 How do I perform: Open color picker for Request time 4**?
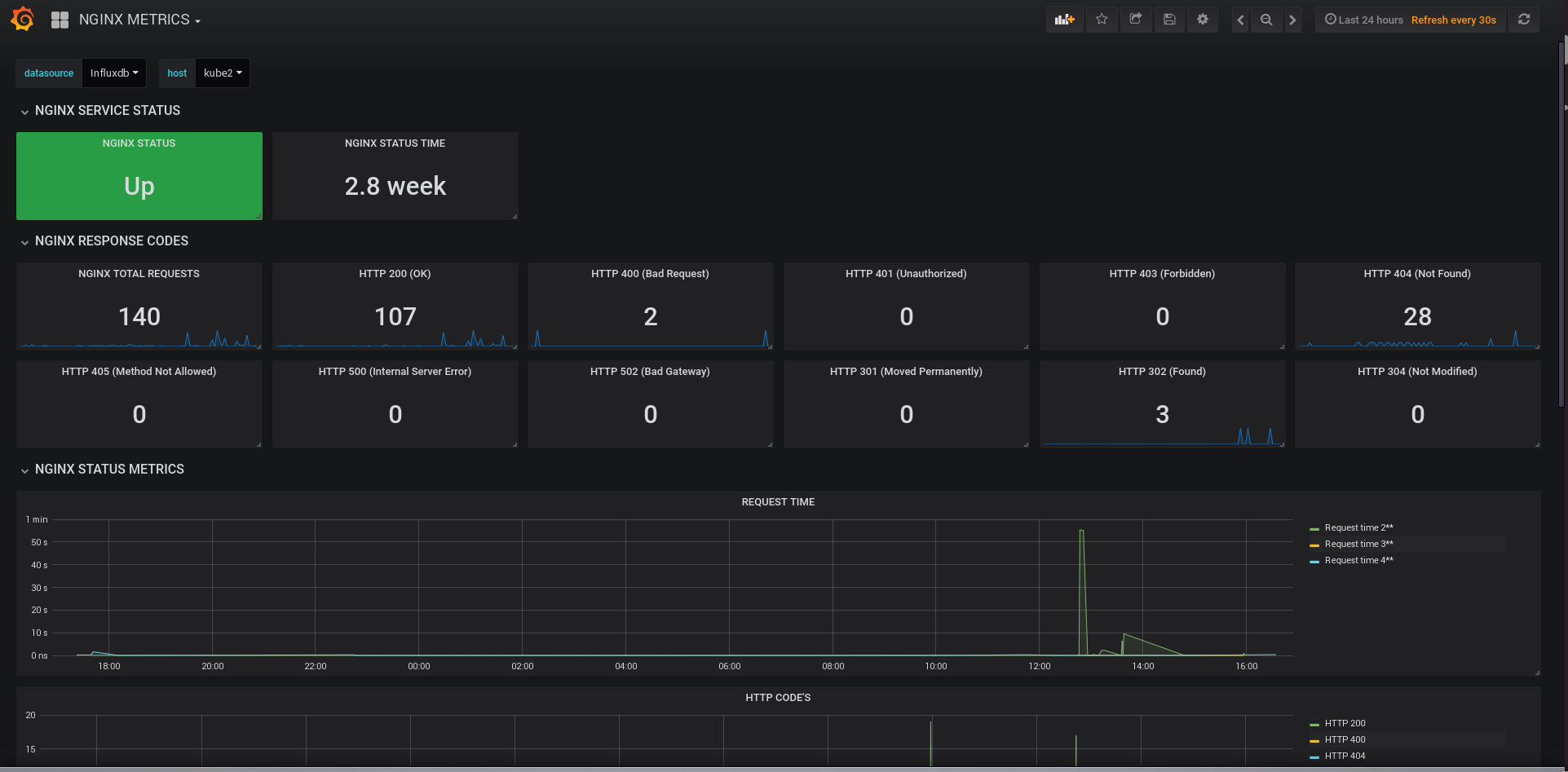click(x=1314, y=562)
